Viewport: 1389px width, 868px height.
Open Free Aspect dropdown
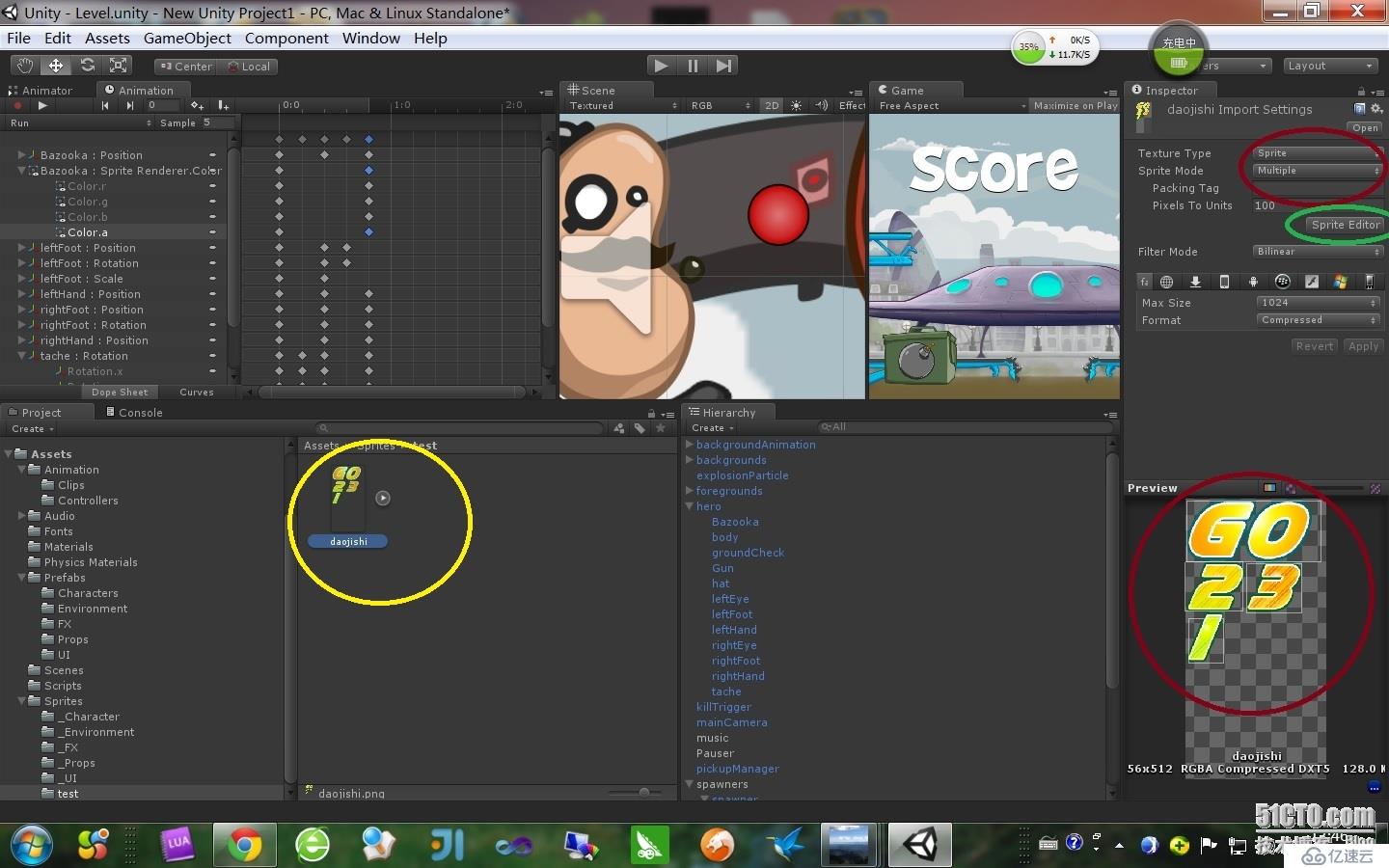951,106
